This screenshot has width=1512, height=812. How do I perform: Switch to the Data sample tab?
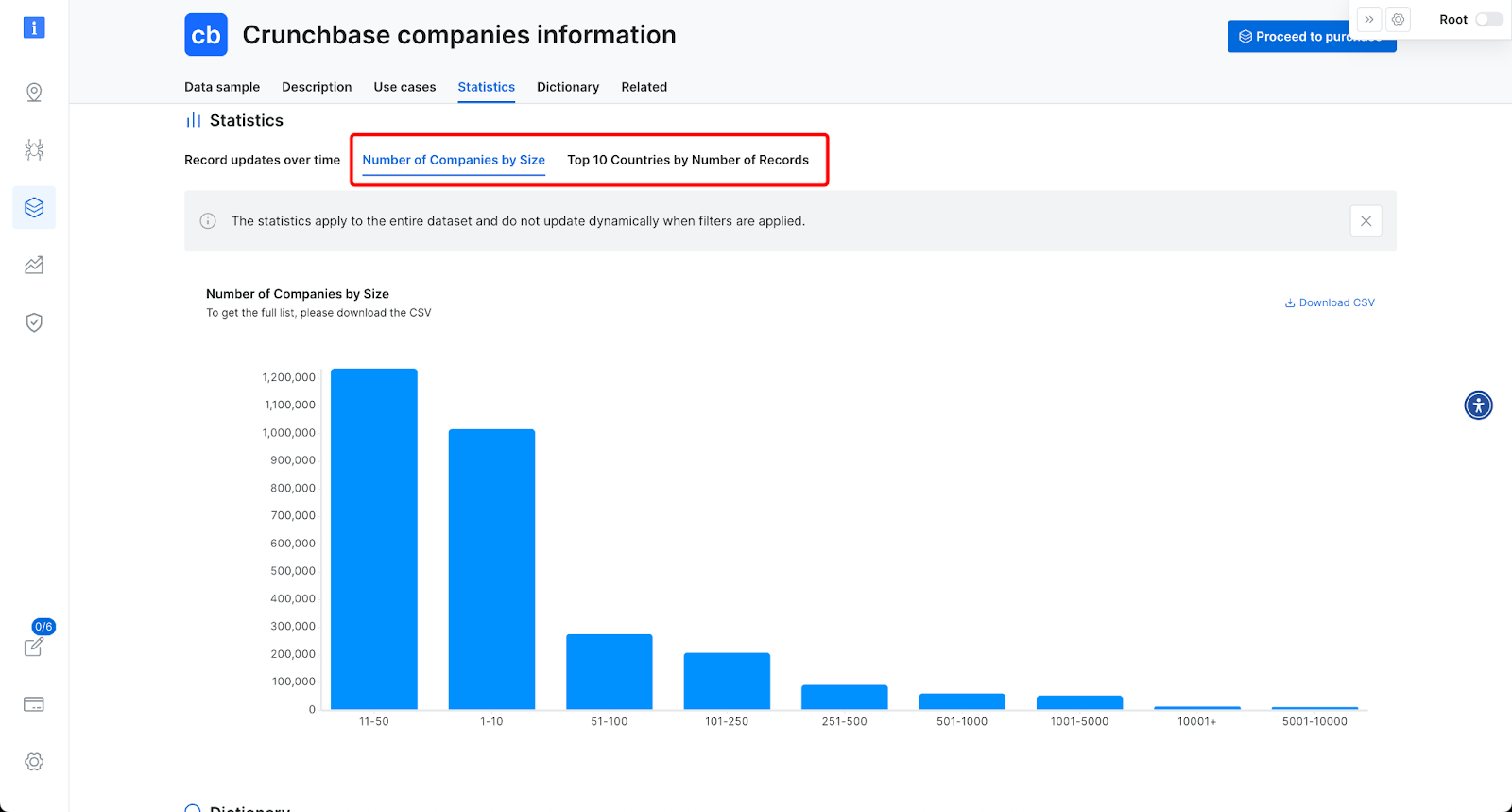(222, 87)
